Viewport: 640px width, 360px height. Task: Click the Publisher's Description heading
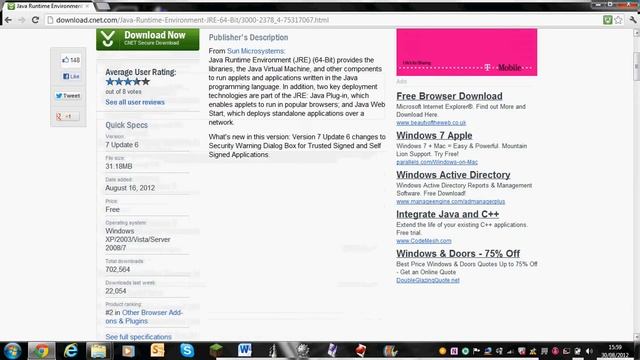[x=248, y=38]
